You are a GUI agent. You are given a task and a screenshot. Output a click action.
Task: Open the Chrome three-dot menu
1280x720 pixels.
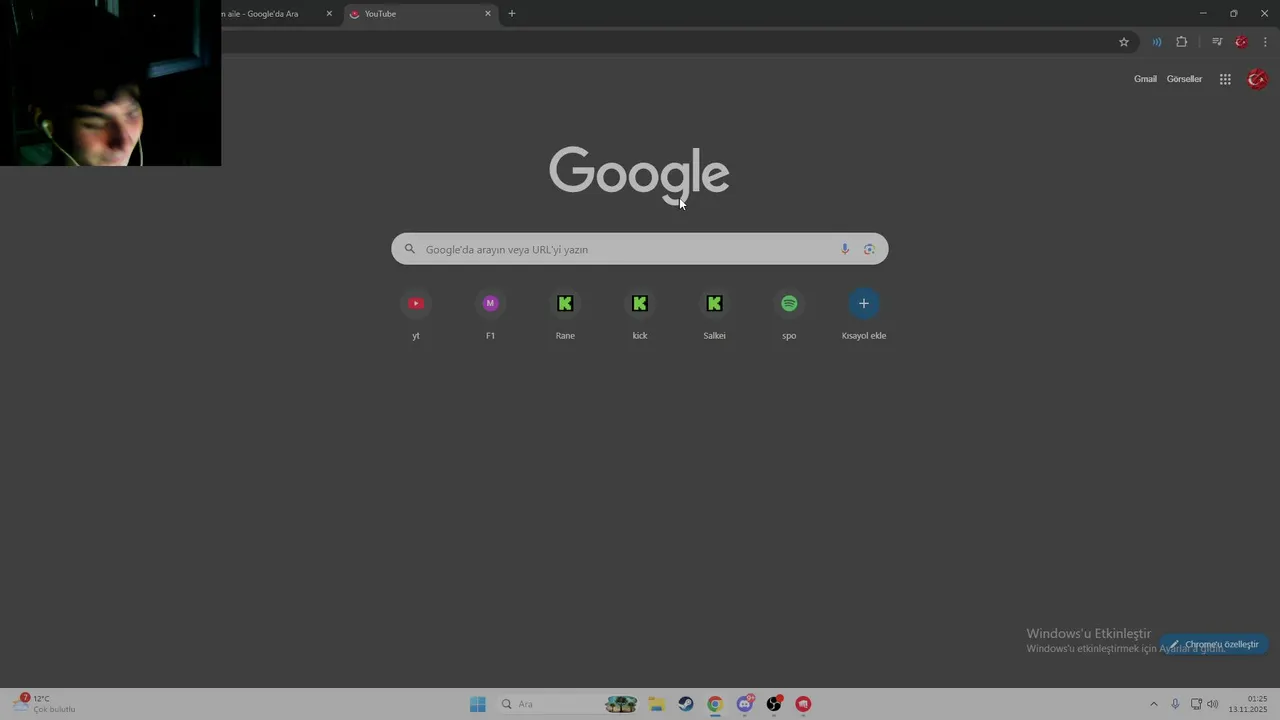pos(1265,42)
